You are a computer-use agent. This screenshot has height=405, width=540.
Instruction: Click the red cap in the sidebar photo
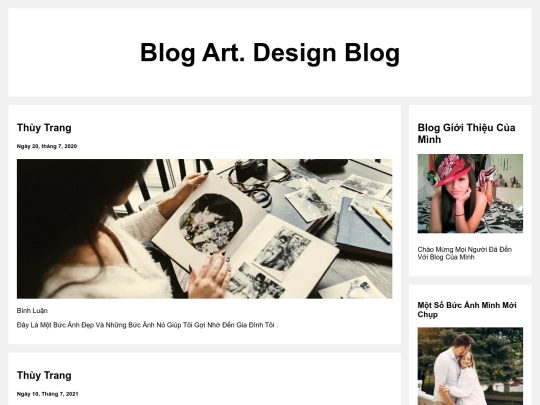tap(452, 169)
